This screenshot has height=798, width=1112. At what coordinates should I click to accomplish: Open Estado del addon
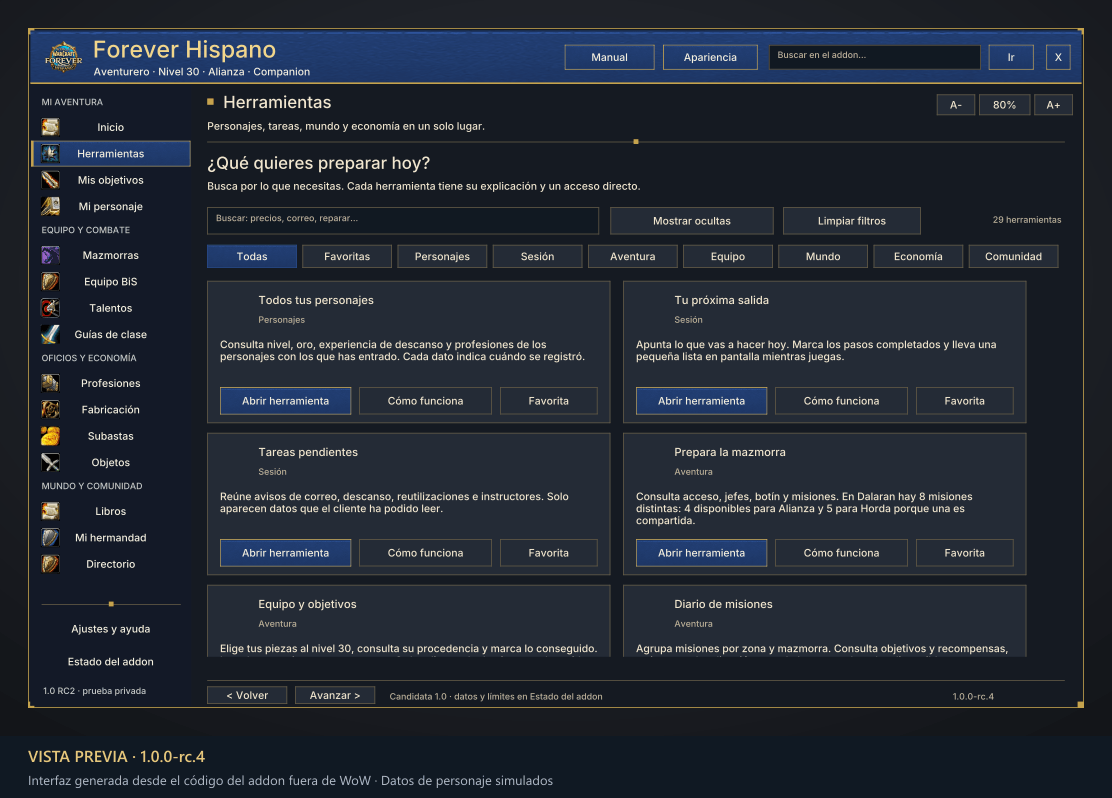[x=111, y=662]
